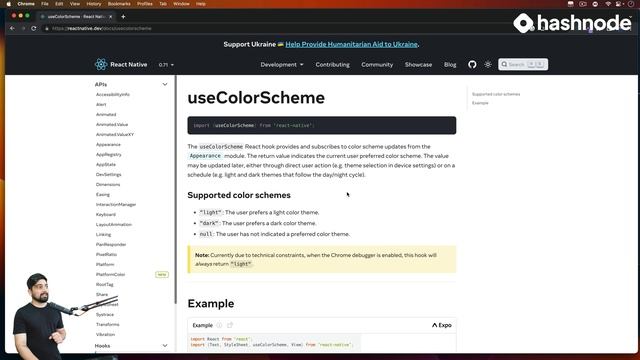The width and height of the screenshot is (640, 360).
Task: Select AccessibilityInfo in the sidebar
Action: click(113, 95)
